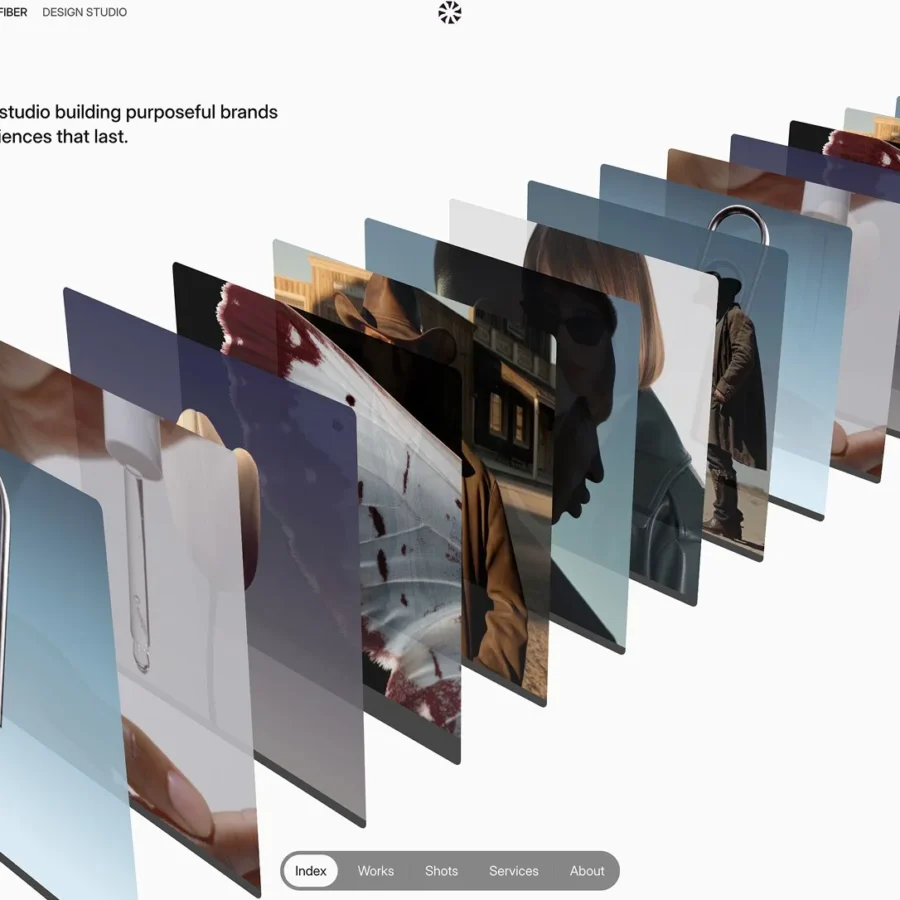Switch to the Works tab
This screenshot has height=900, width=900.
[375, 870]
